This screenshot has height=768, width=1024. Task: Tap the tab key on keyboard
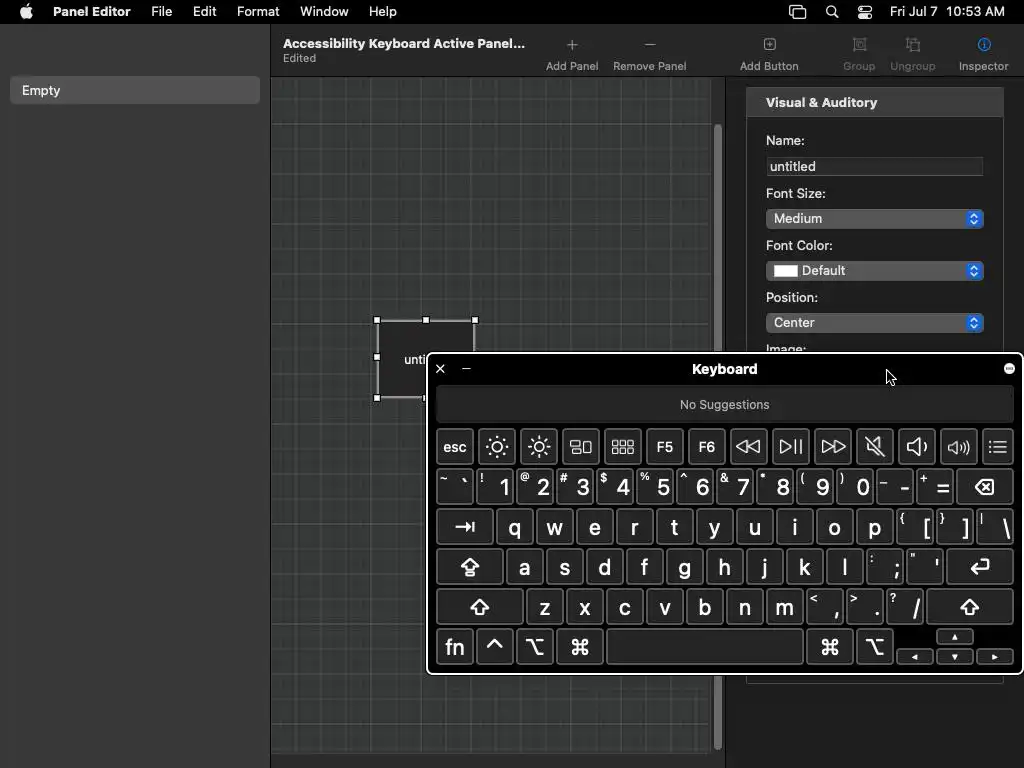point(464,527)
